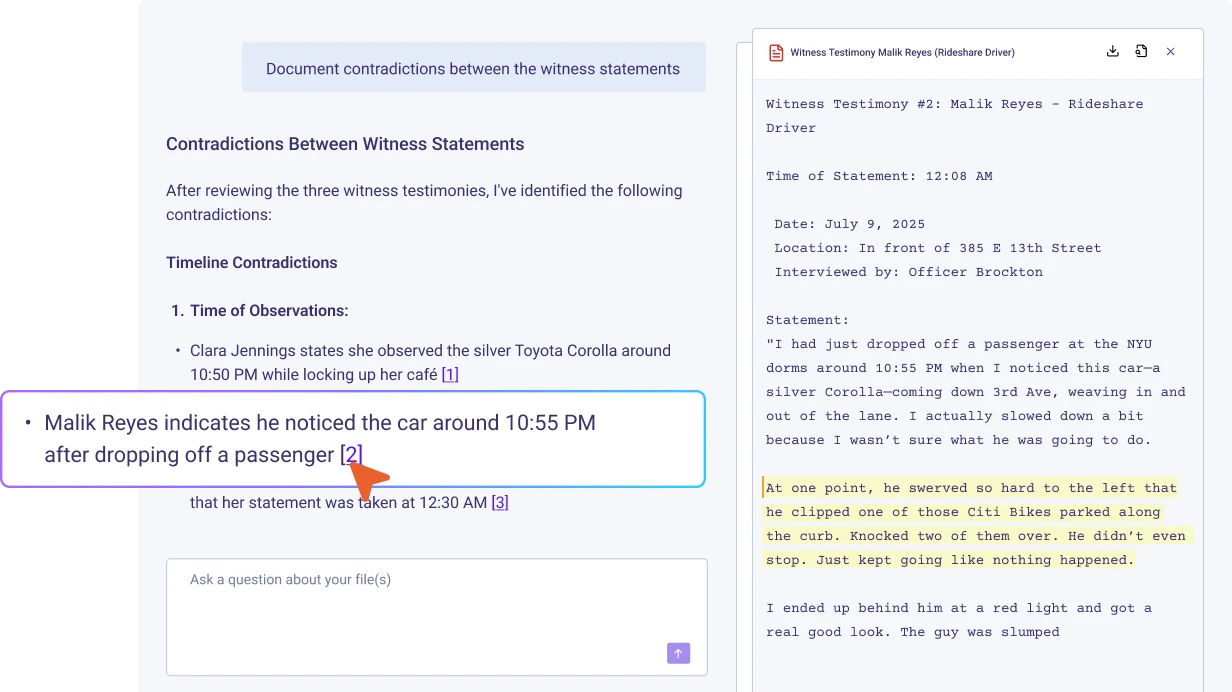Close the Witness Testimony document preview

click(x=1170, y=51)
